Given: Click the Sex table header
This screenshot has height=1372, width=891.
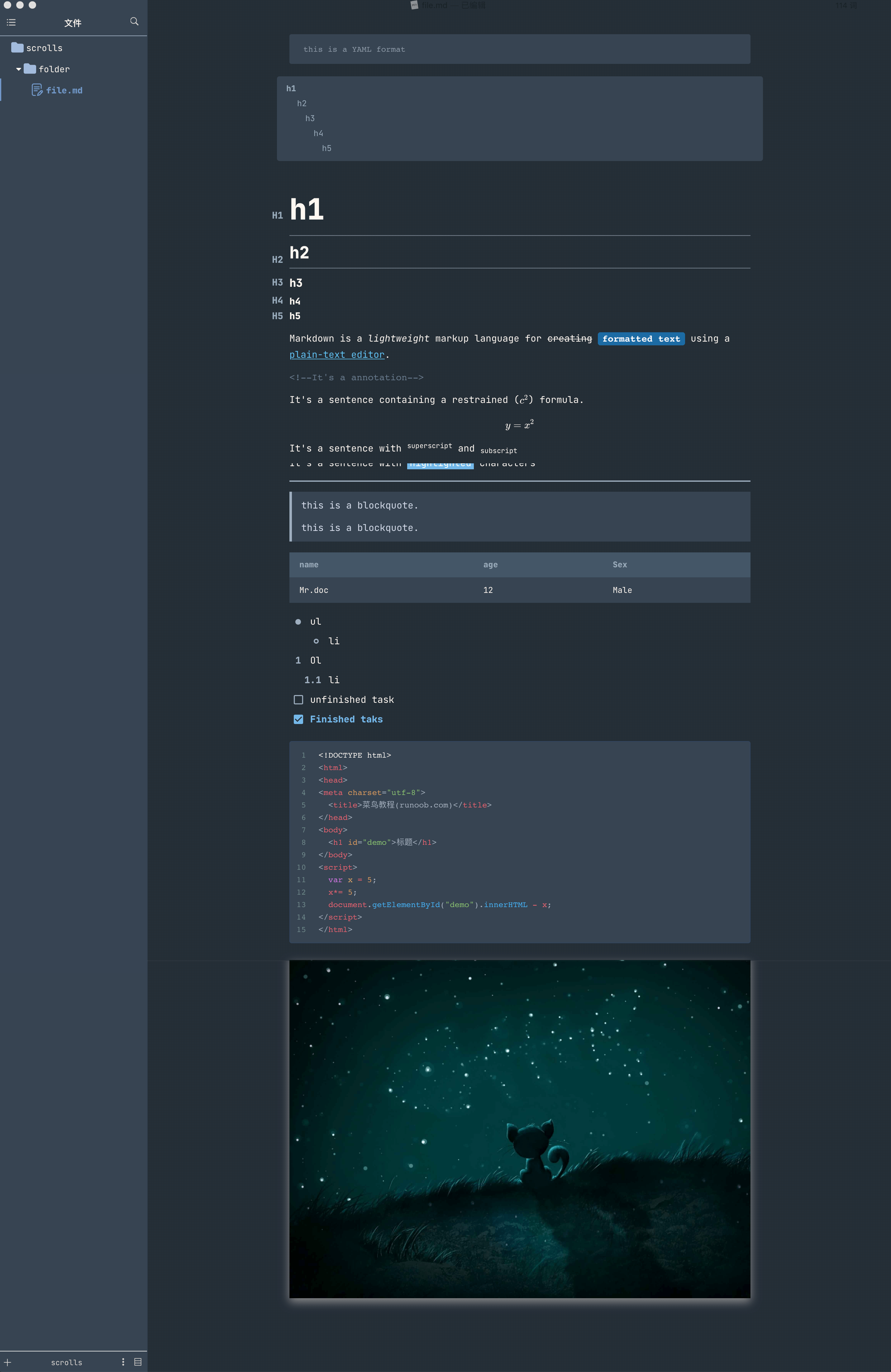Looking at the screenshot, I should point(620,565).
